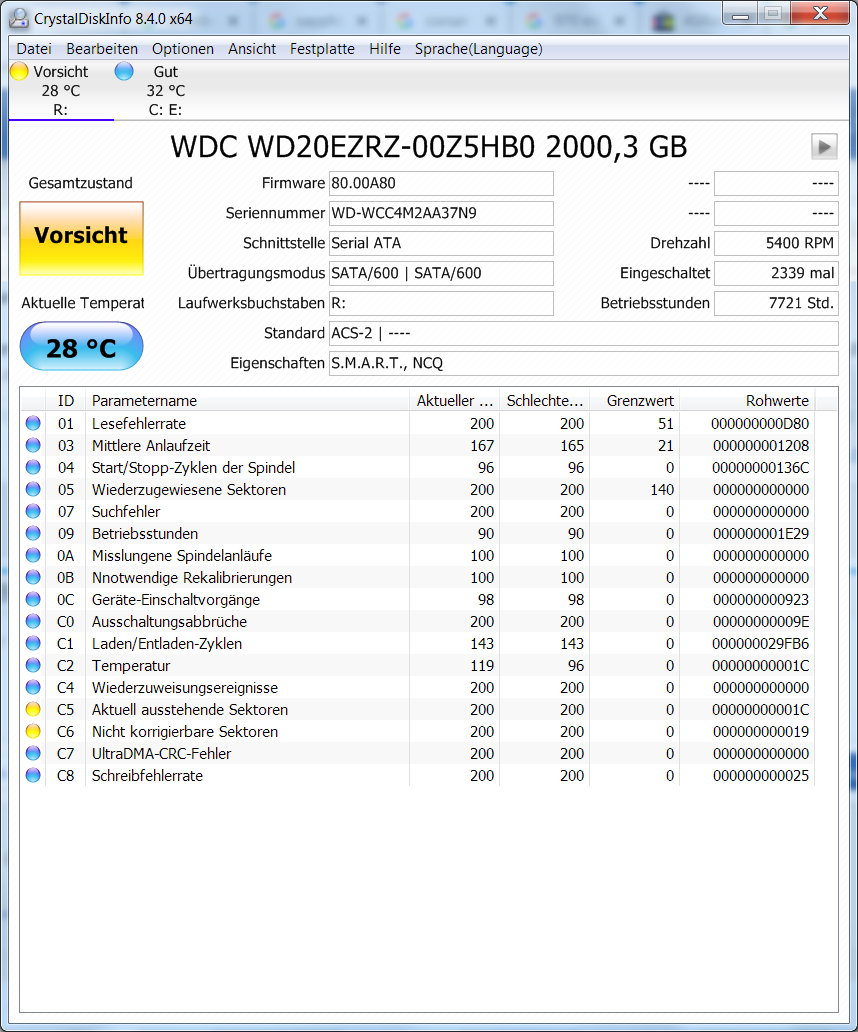This screenshot has width=858, height=1032.
Task: Select raw value 000000001208
Action: tap(761, 446)
